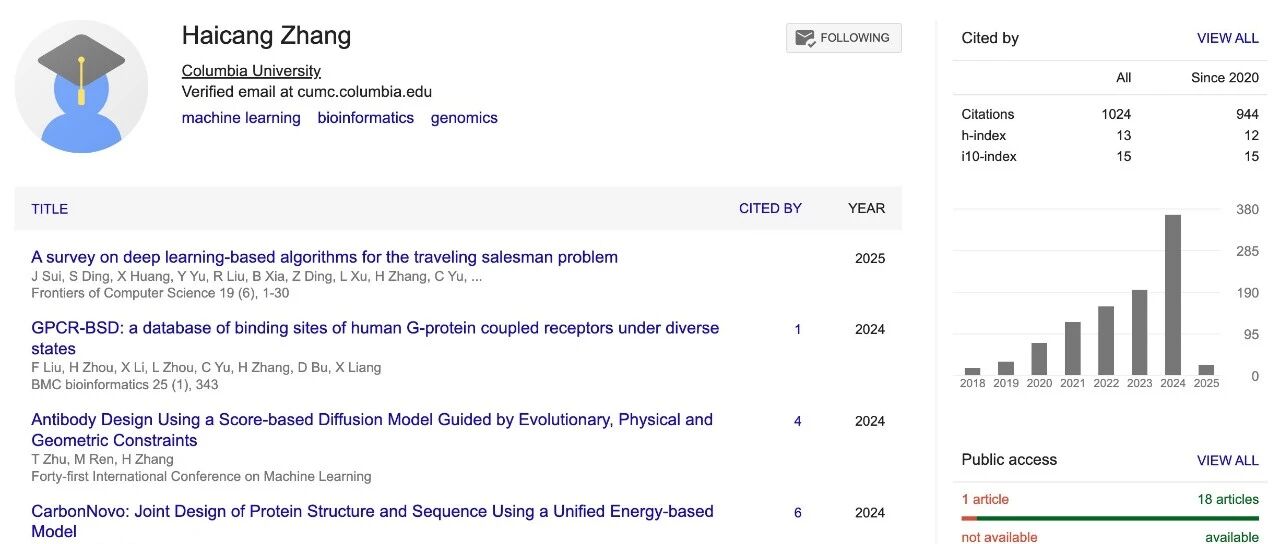Click the green public access availability bar
The width and height of the screenshot is (1280, 544).
point(1117,518)
